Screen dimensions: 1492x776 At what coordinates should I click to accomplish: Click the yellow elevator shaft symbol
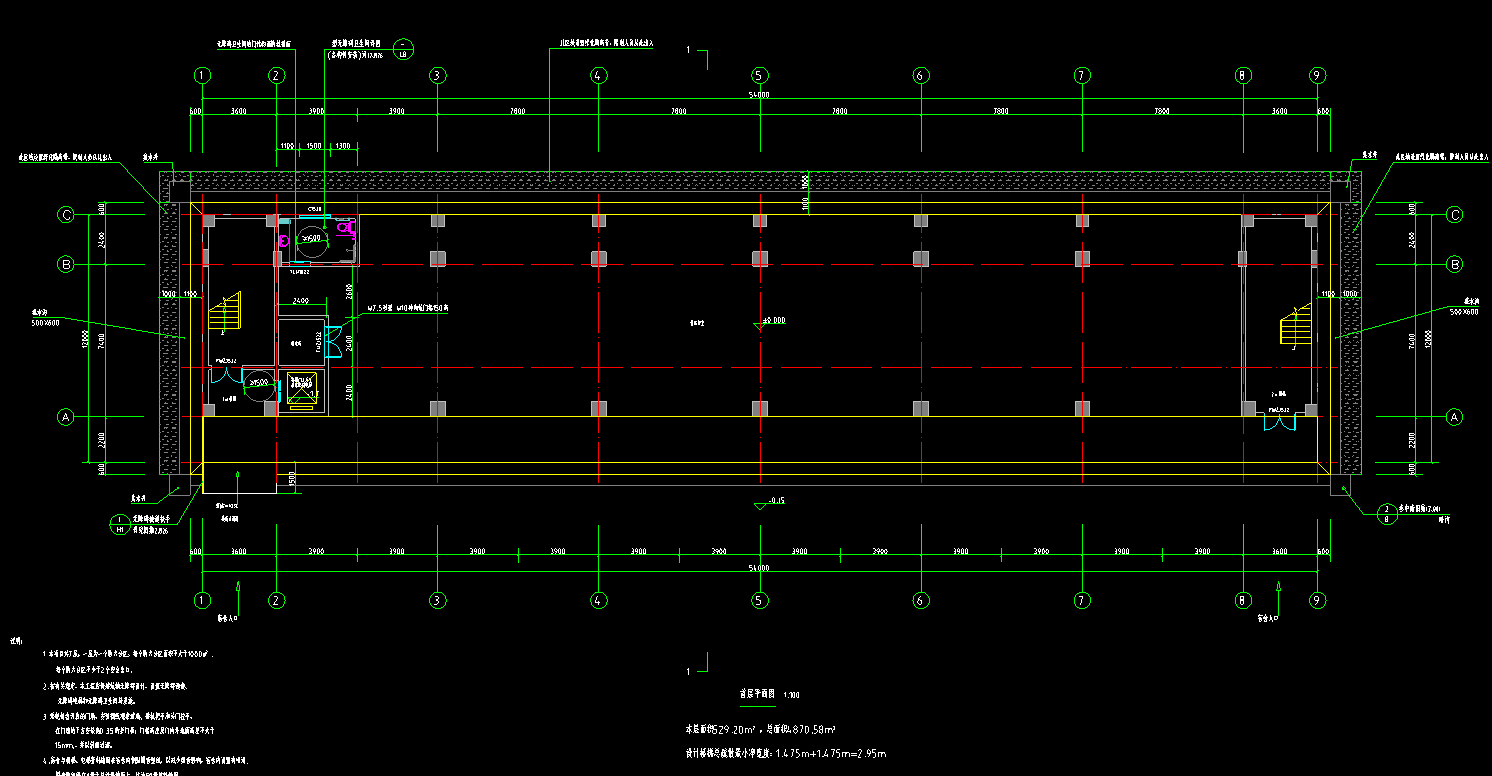[x=301, y=388]
